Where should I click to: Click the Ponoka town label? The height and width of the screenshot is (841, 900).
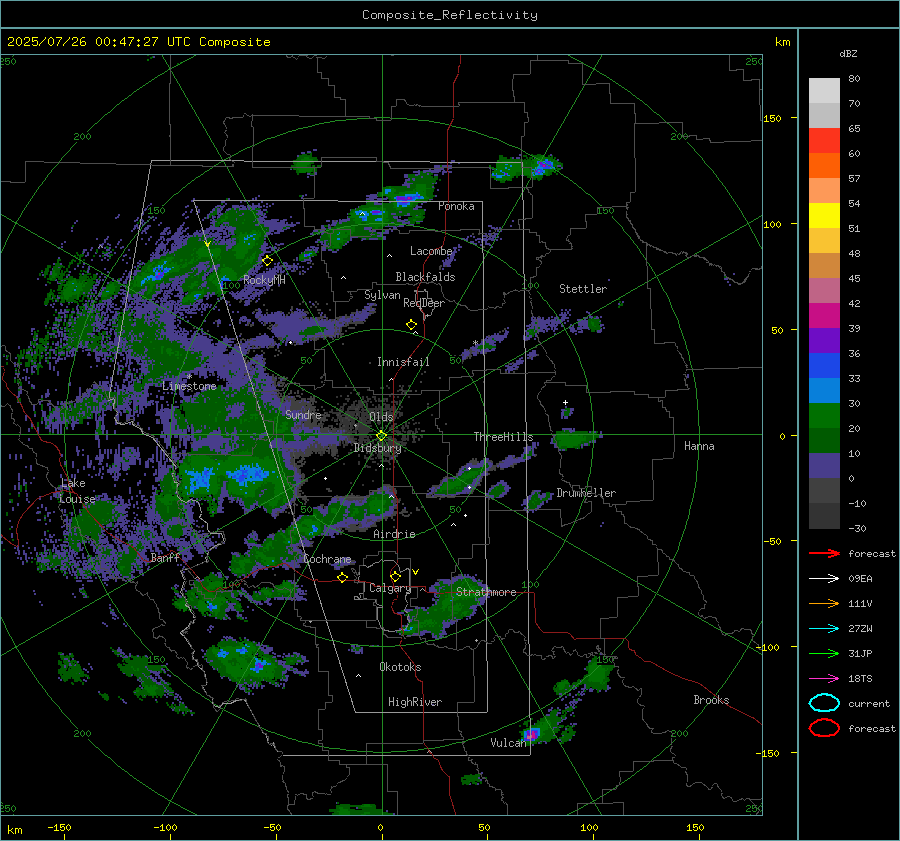point(456,206)
